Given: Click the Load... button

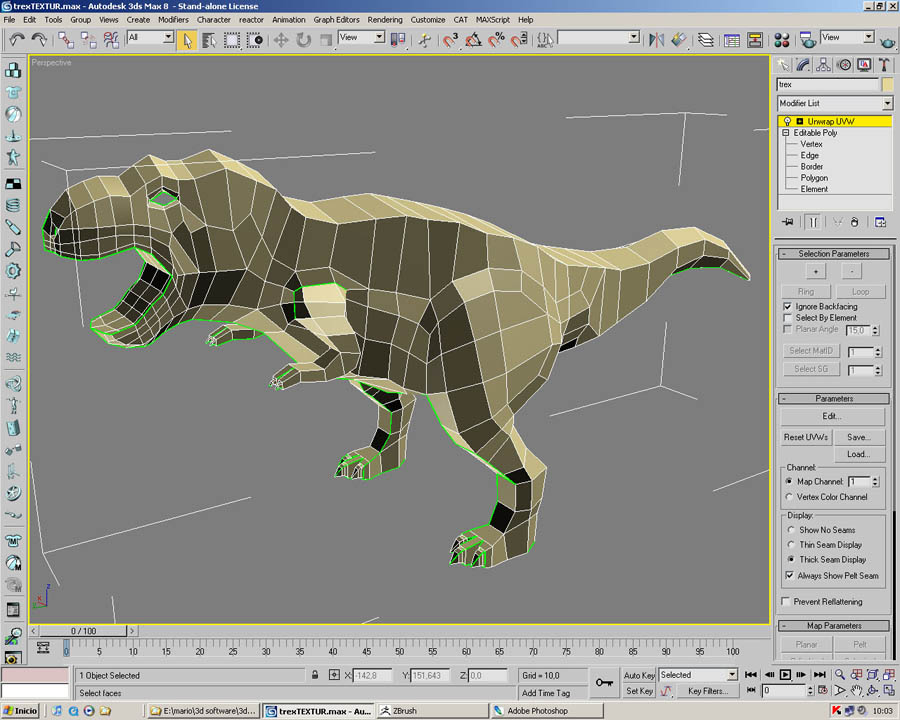Looking at the screenshot, I should [859, 454].
